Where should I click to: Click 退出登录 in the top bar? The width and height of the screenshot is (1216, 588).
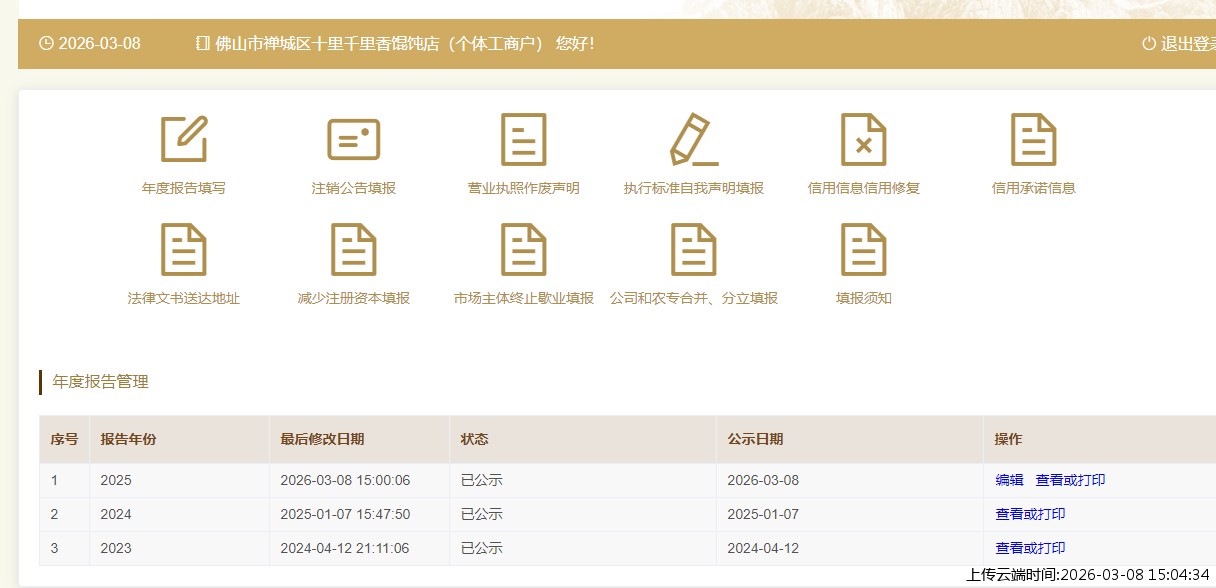click(x=1185, y=44)
